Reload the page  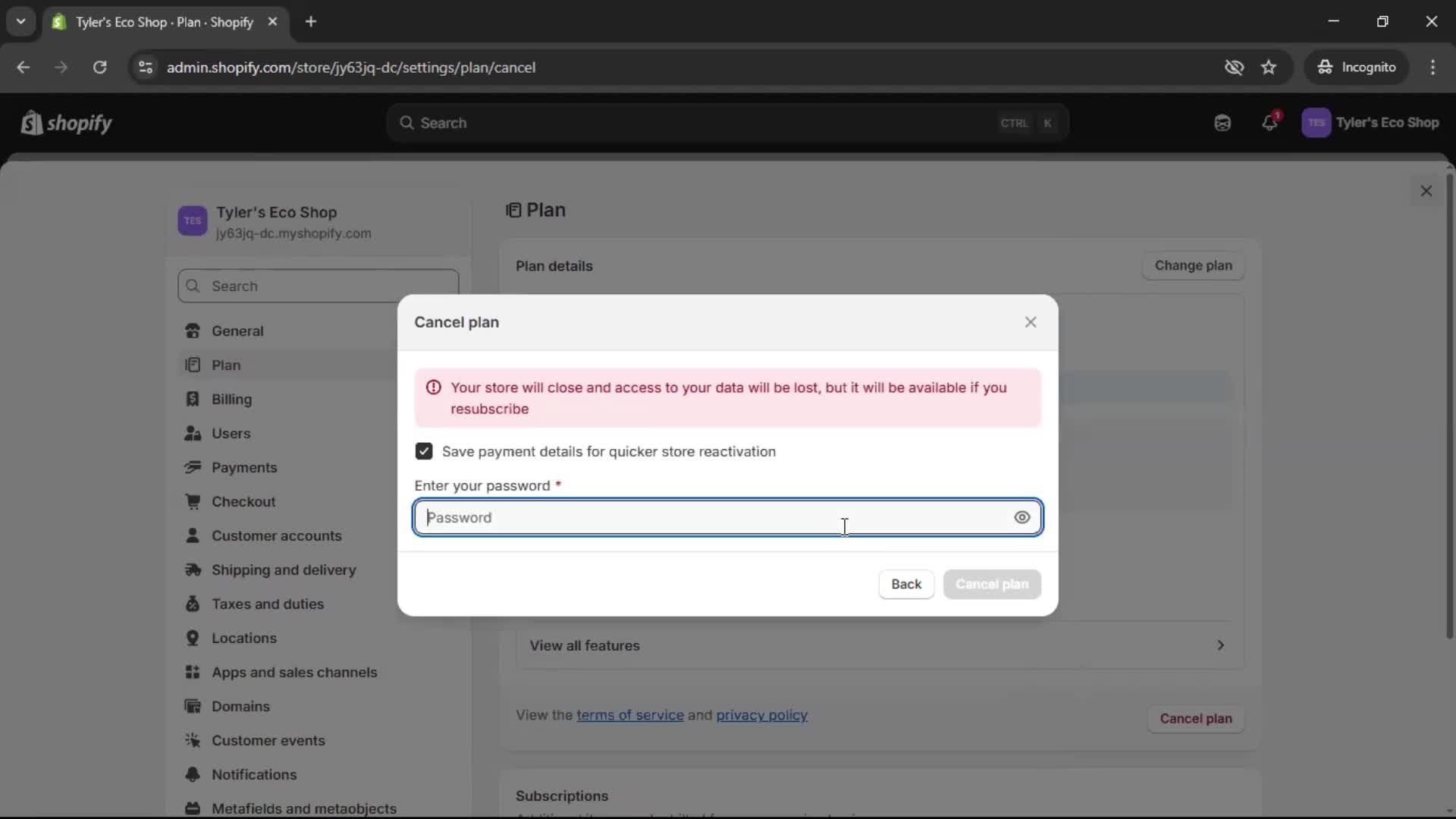coord(99,67)
